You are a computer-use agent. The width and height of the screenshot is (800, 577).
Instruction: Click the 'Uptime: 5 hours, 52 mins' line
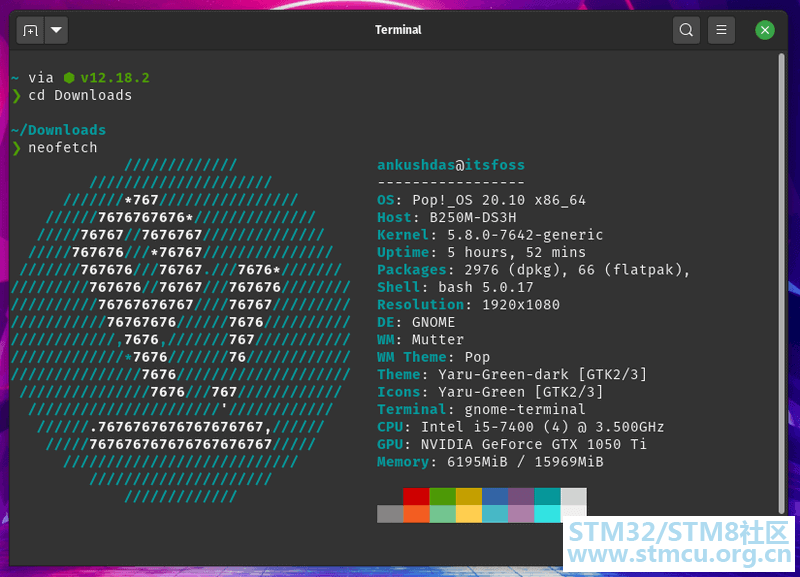pos(481,252)
